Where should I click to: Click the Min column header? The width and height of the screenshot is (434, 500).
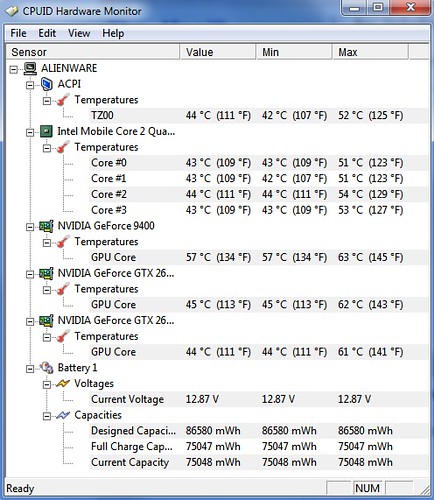(294, 52)
